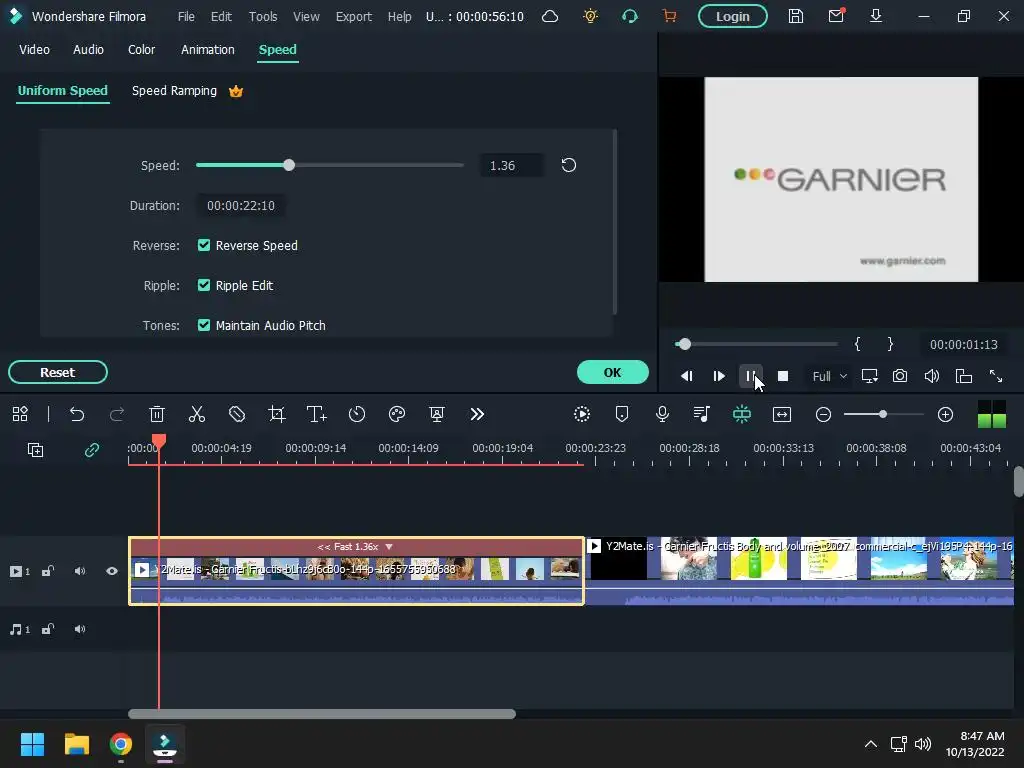Open the File menu
This screenshot has height=768, width=1024.
pos(186,16)
